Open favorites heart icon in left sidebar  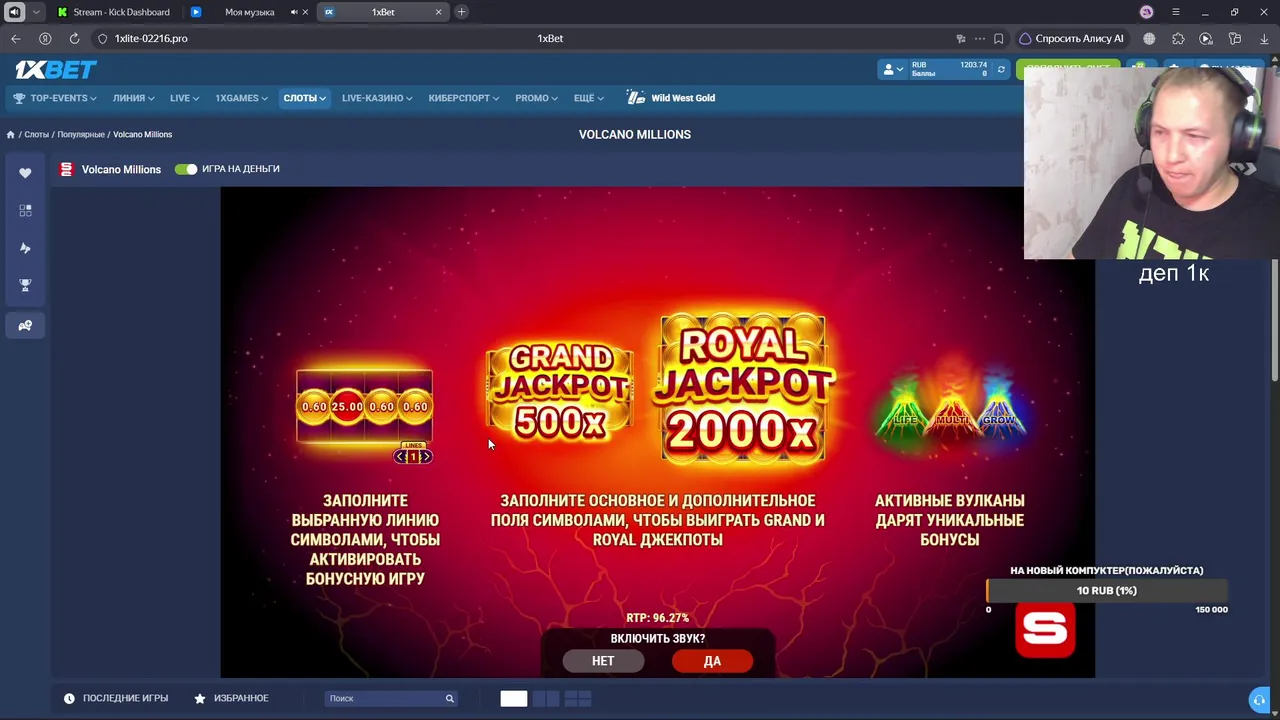[x=26, y=173]
